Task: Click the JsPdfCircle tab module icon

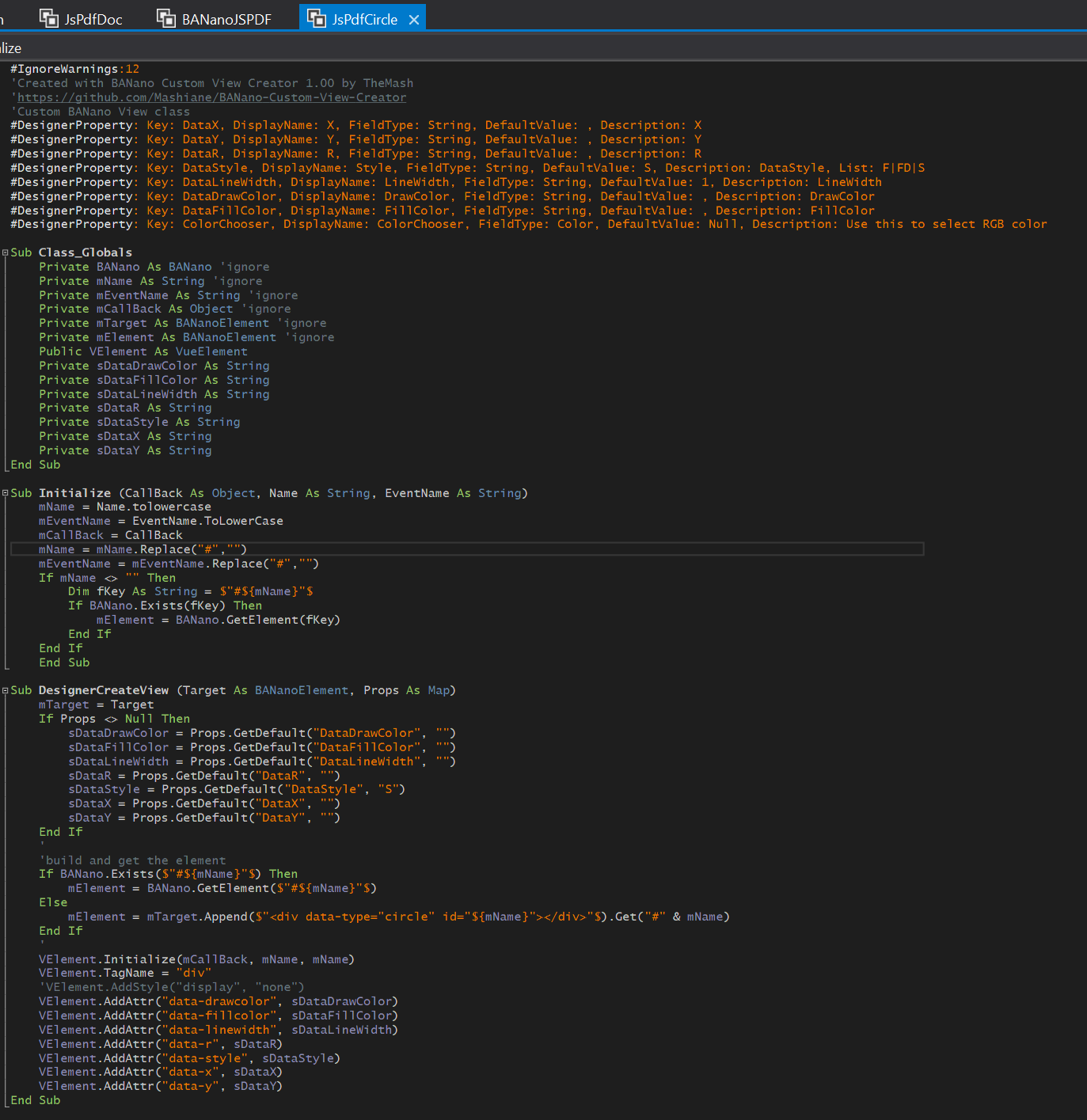Action: [317, 18]
